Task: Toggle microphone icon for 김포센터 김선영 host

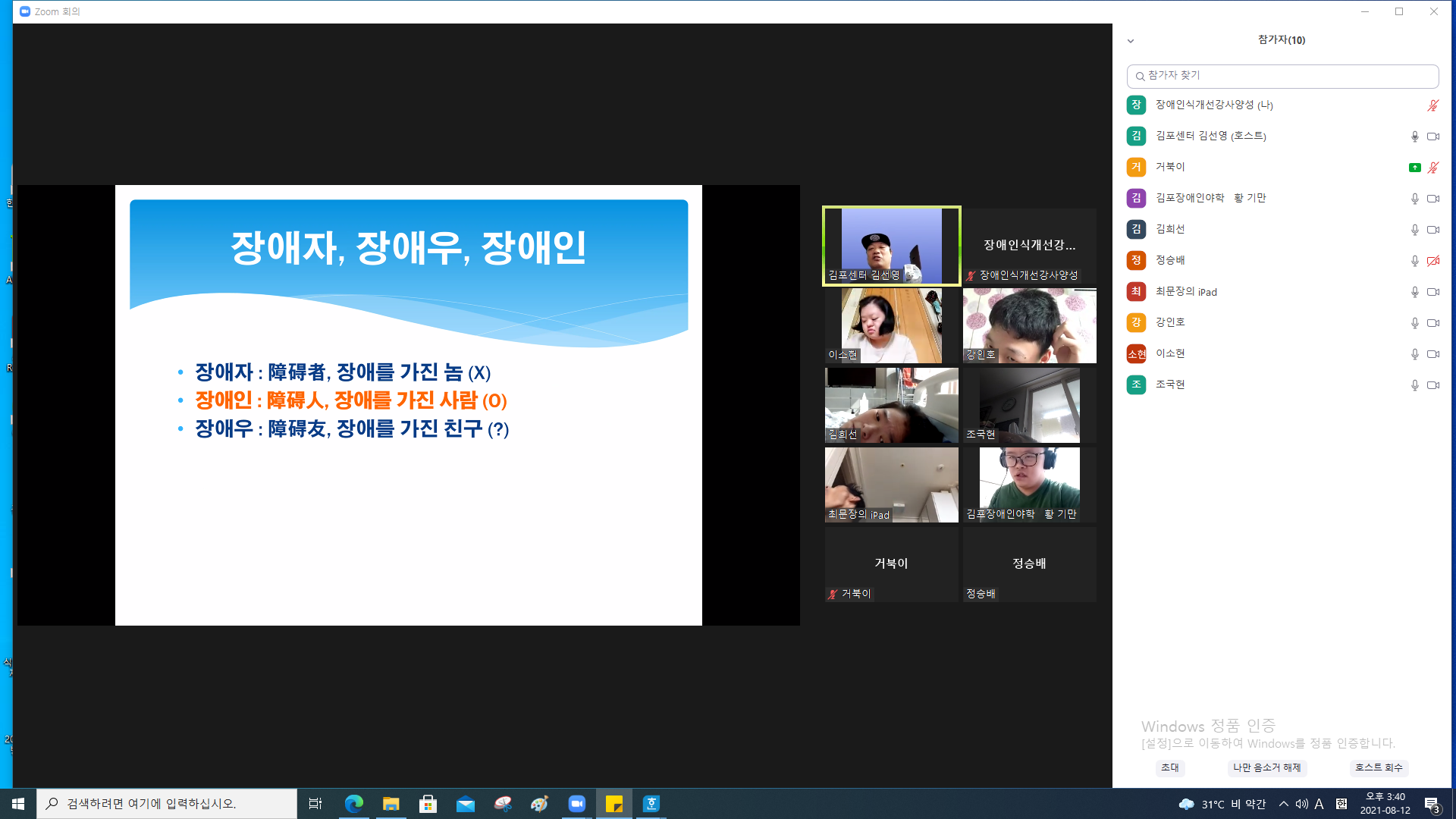Action: (1414, 136)
